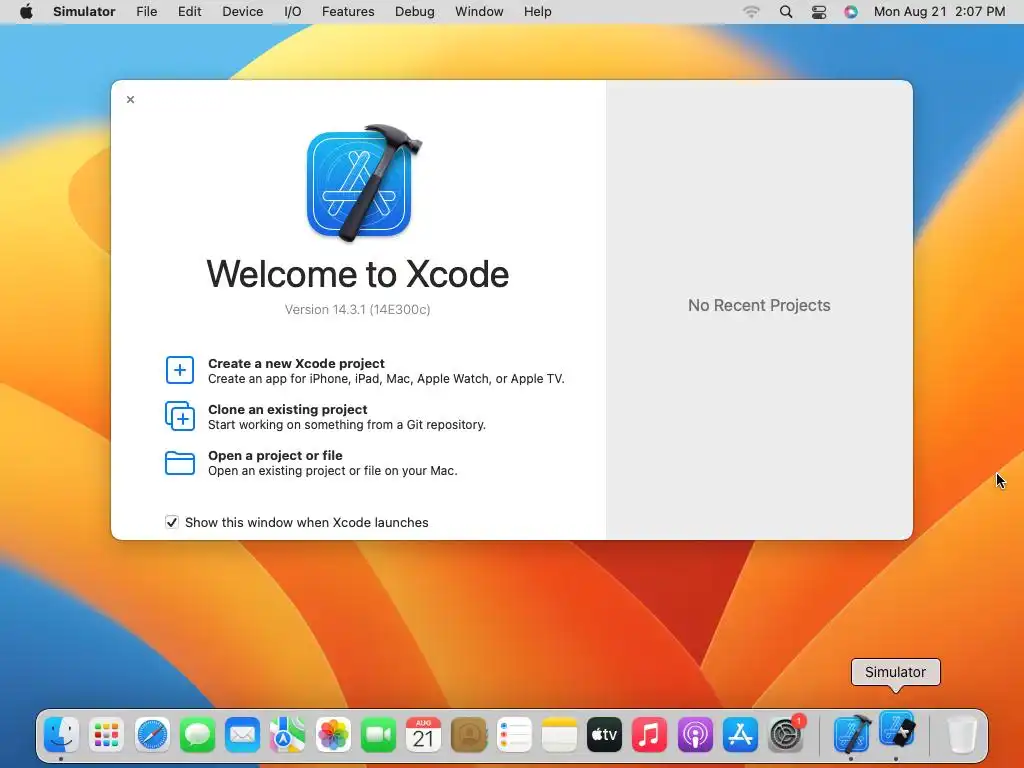Open the File menu
This screenshot has width=1024, height=768.
tap(146, 12)
